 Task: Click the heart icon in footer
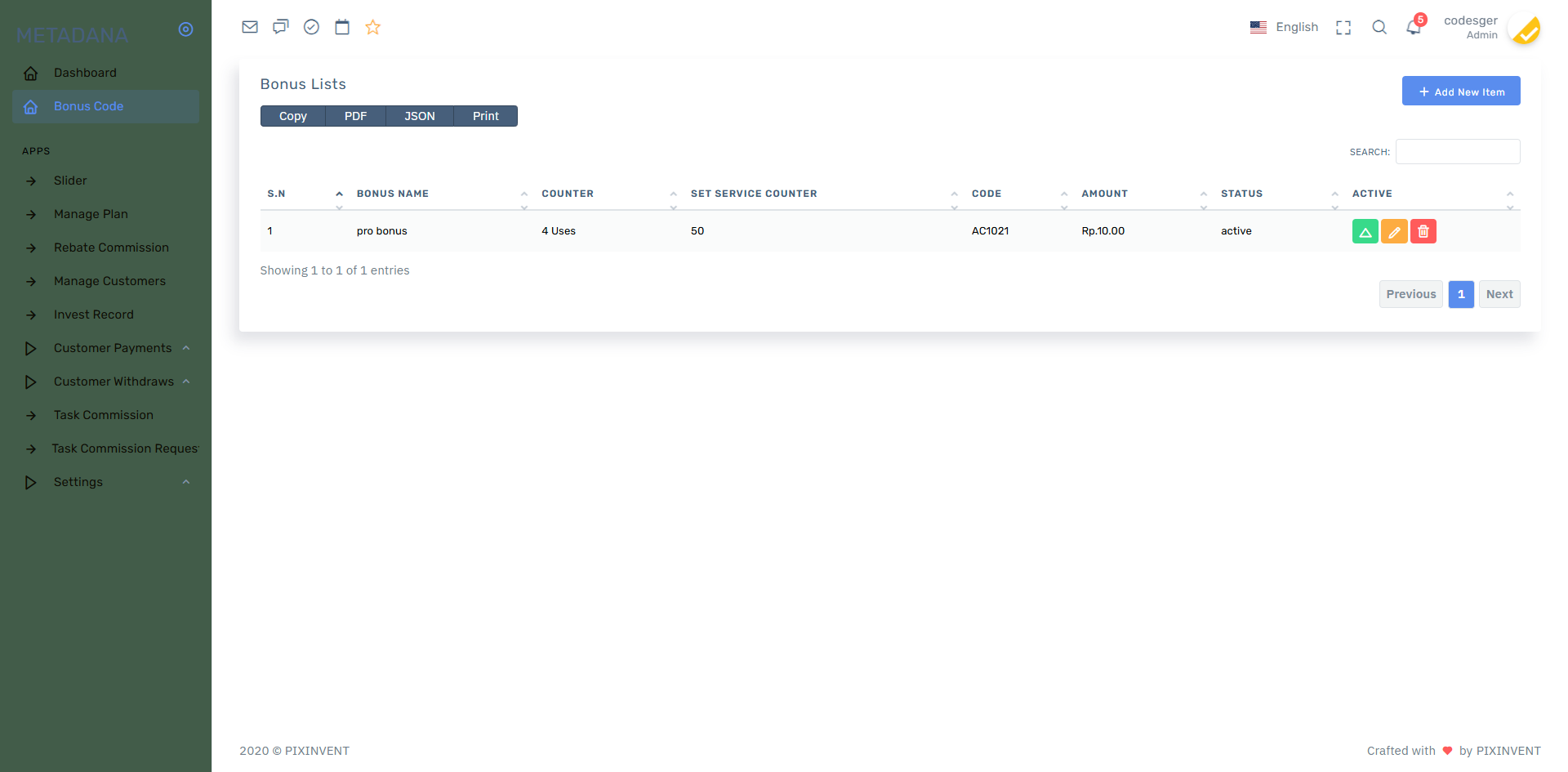click(x=1447, y=751)
